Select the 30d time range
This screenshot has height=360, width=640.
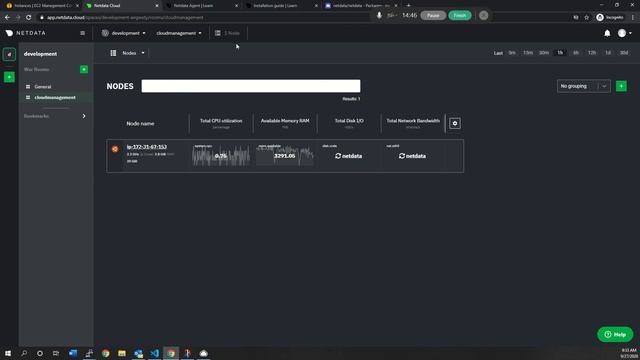tap(624, 53)
